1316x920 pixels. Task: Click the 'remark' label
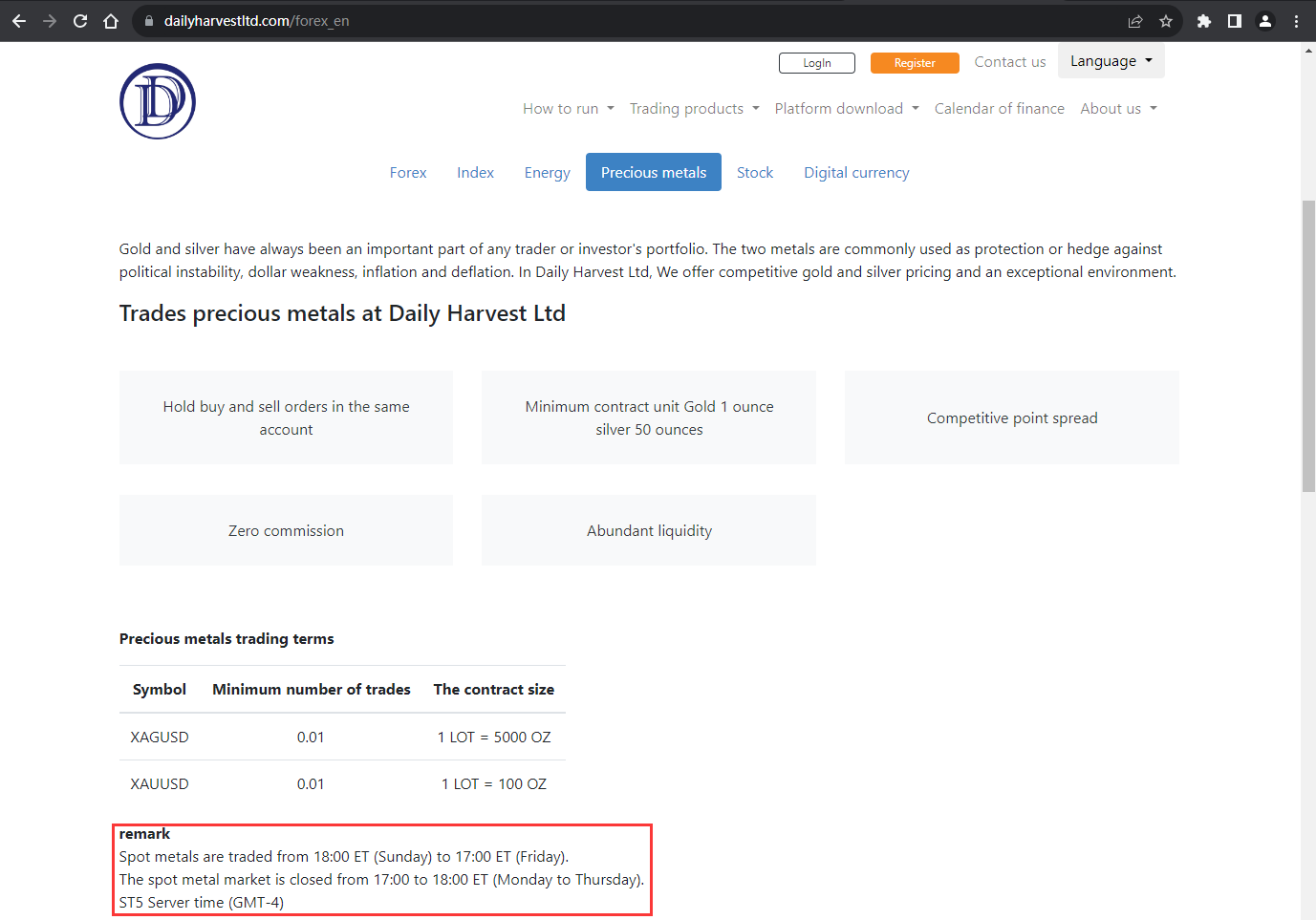click(x=144, y=834)
